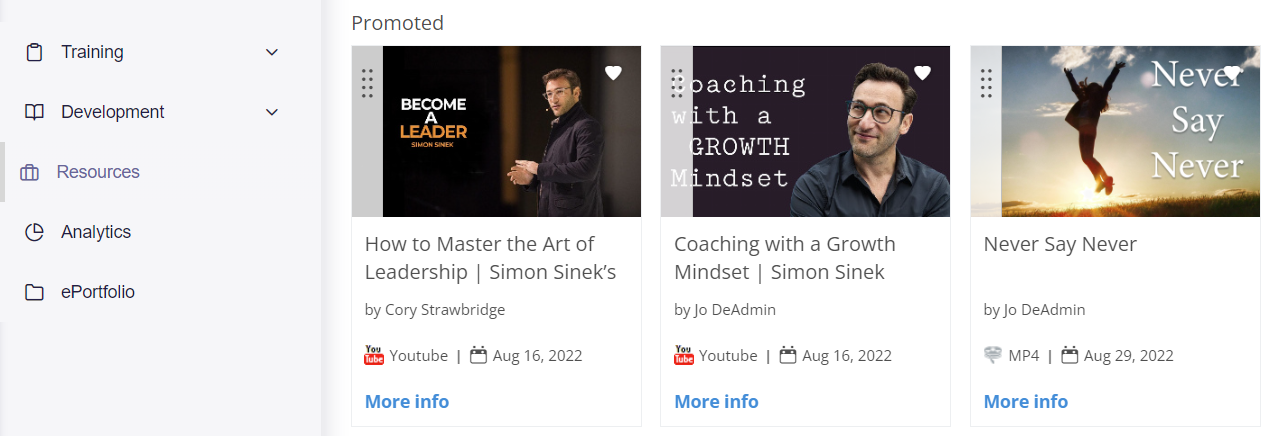
Task: Click the Analytics pie chart icon
Action: [x=35, y=232]
